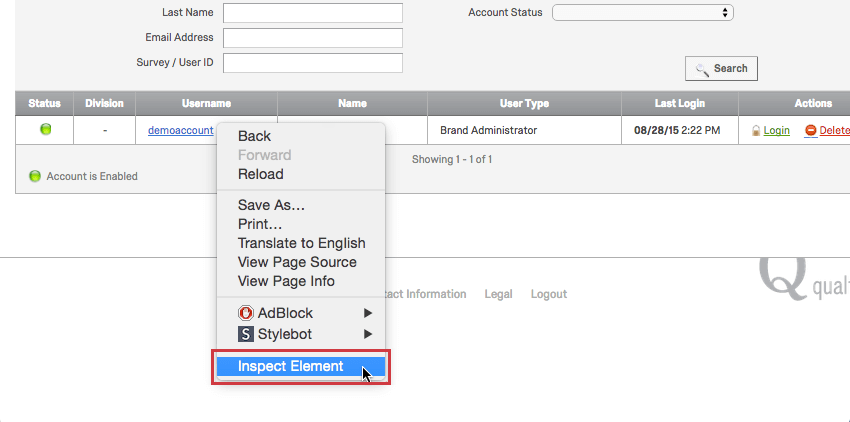The image size is (850, 422).
Task: Focus the Email Address input field
Action: (313, 38)
